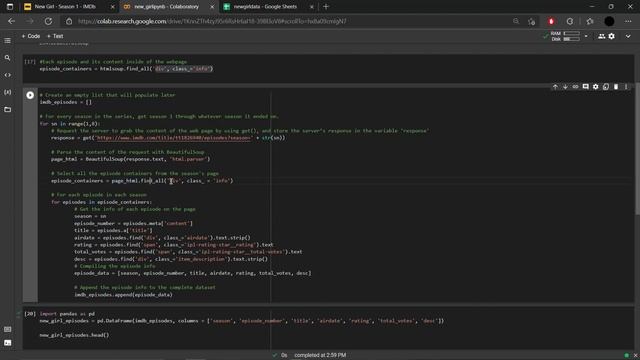Click the page_html = BeautifulSoup line
Image resolution: width=640 pixels, height=360 pixels.
point(131,159)
